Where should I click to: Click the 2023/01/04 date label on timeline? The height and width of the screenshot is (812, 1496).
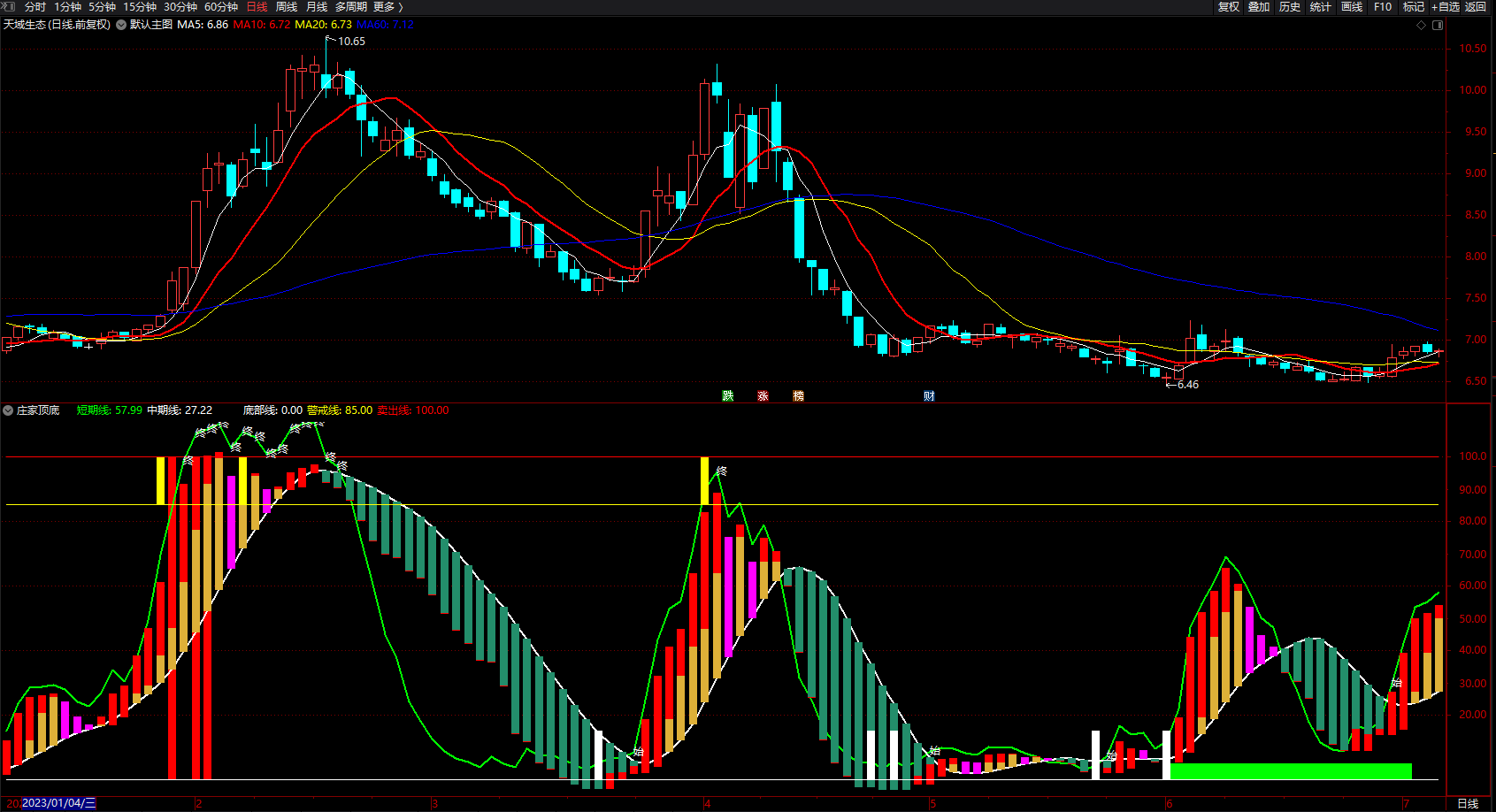coord(58,803)
